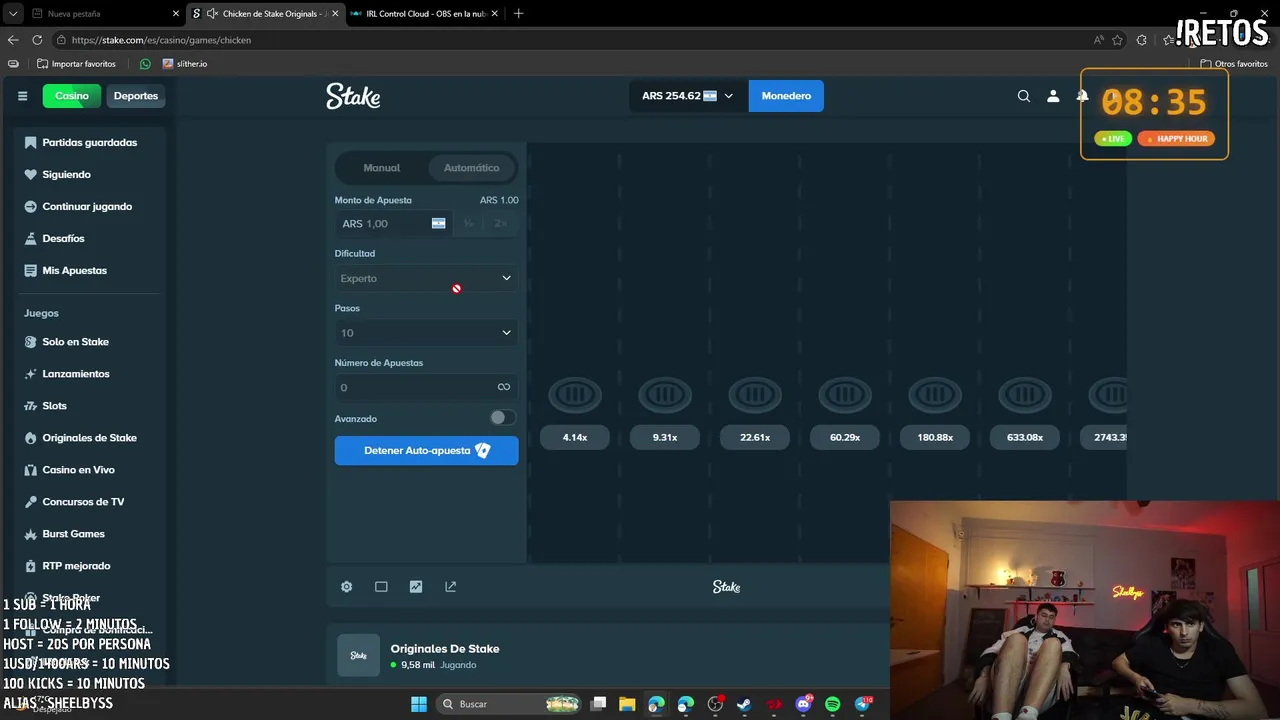Open Discord from the taskbar
The image size is (1280, 720).
[x=804, y=704]
